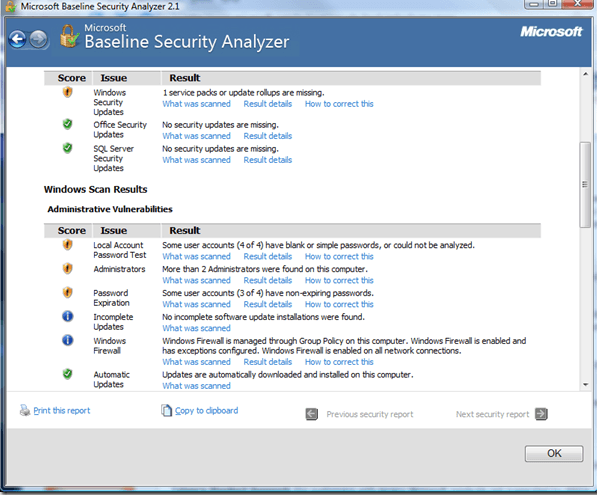Click the green check shield for Automatic Updates
The height and width of the screenshot is (495, 597).
[67, 374]
